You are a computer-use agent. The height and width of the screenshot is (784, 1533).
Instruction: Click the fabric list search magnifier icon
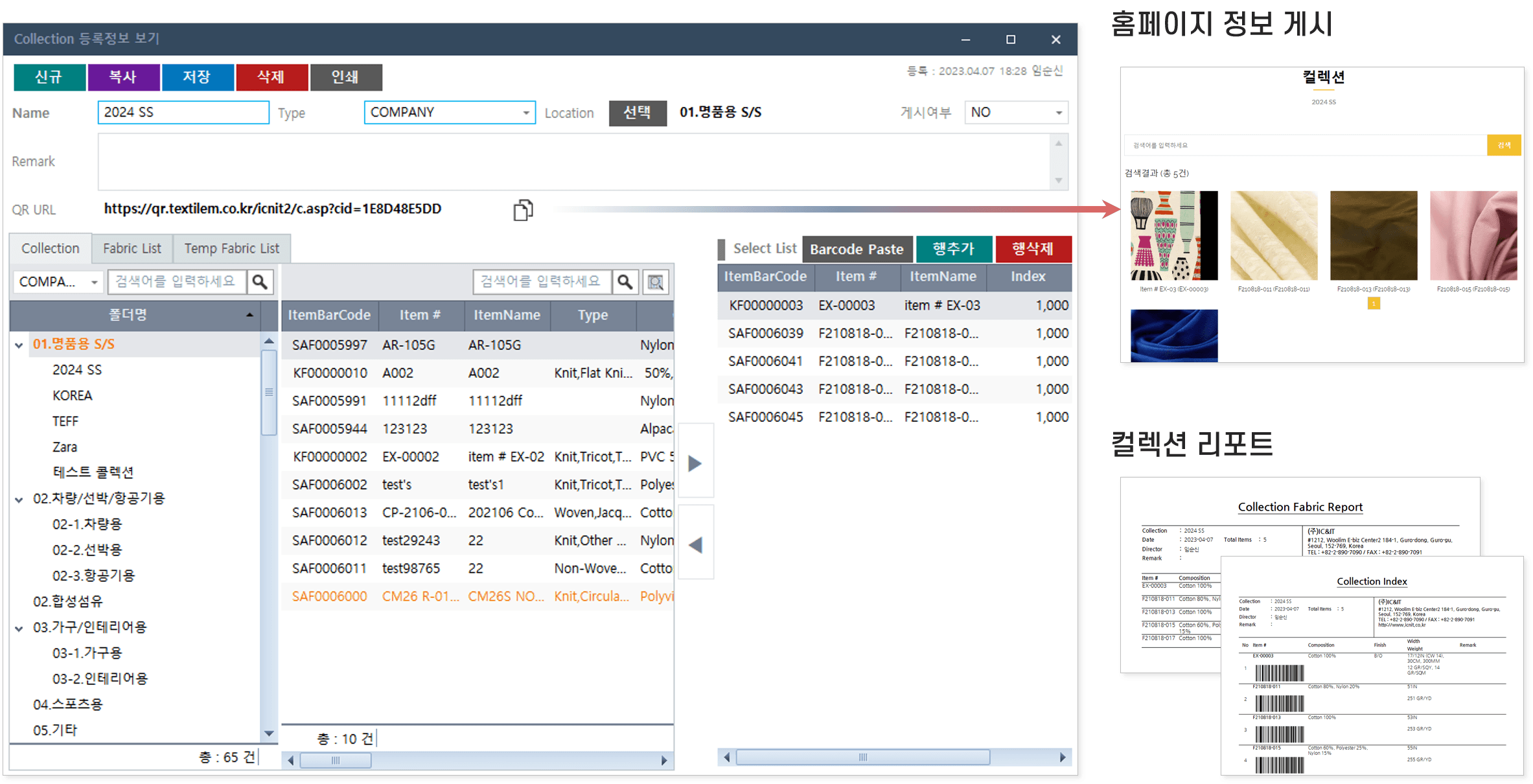[x=625, y=282]
